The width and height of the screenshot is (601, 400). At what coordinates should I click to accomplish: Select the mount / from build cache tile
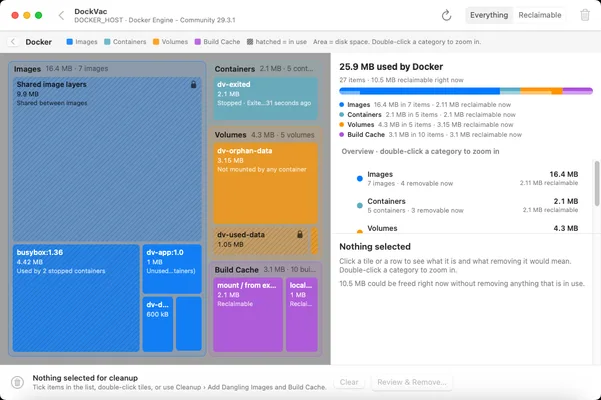248,315
